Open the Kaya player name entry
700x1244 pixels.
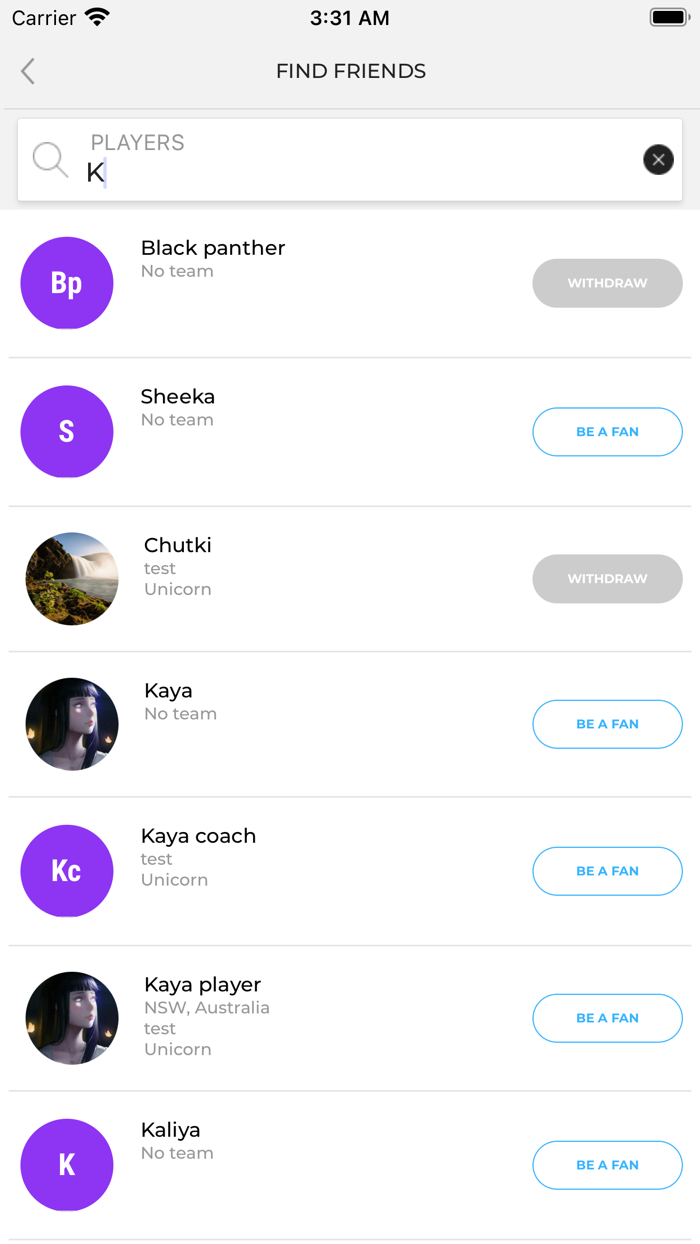click(202, 985)
